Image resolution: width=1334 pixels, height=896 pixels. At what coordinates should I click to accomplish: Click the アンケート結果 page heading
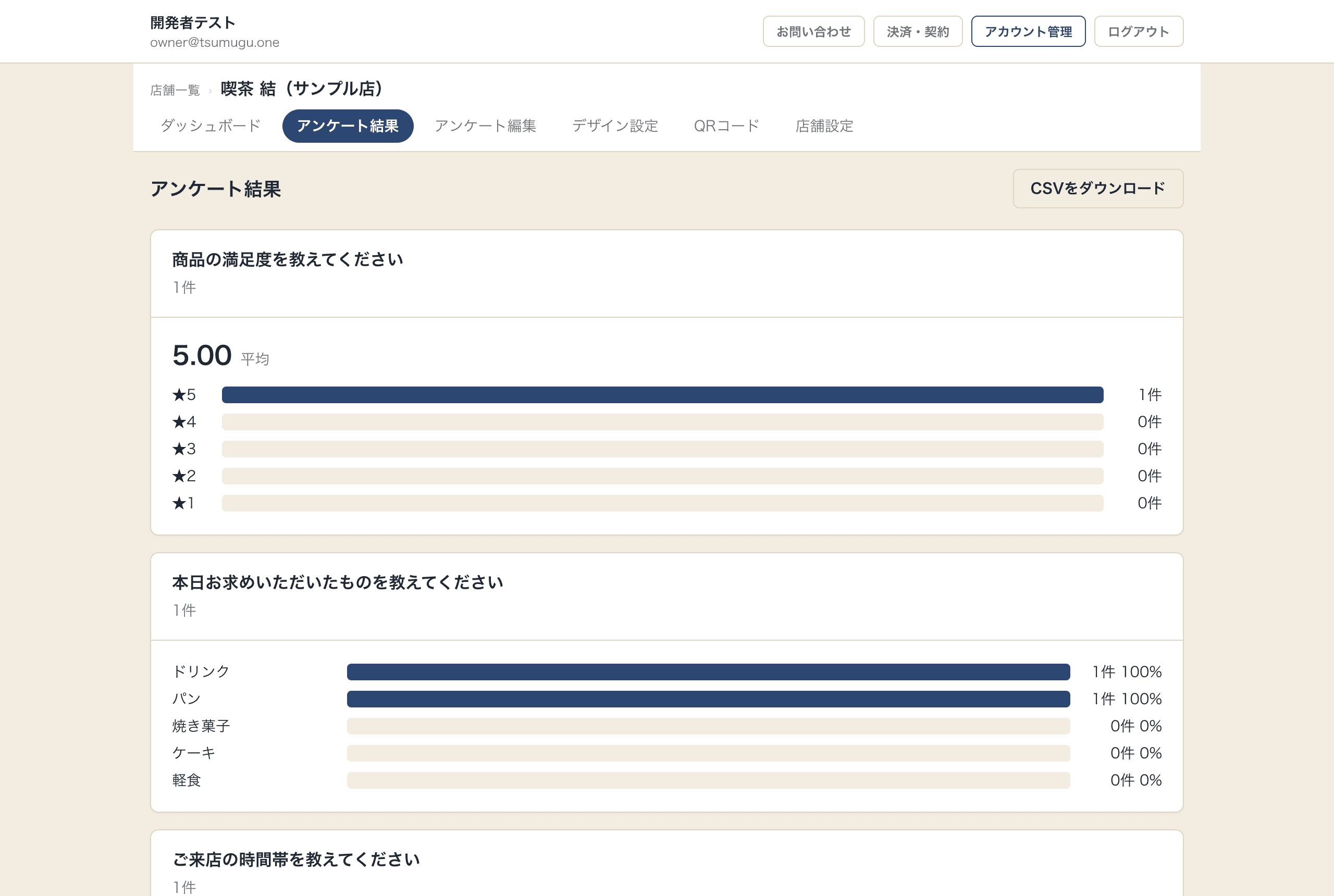(x=216, y=189)
